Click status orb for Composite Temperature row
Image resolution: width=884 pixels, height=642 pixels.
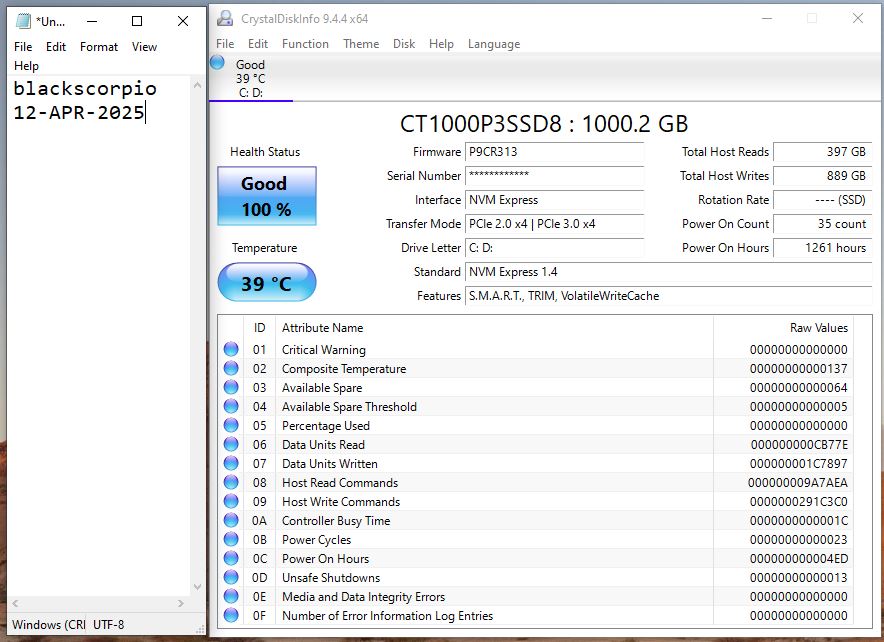(x=231, y=368)
